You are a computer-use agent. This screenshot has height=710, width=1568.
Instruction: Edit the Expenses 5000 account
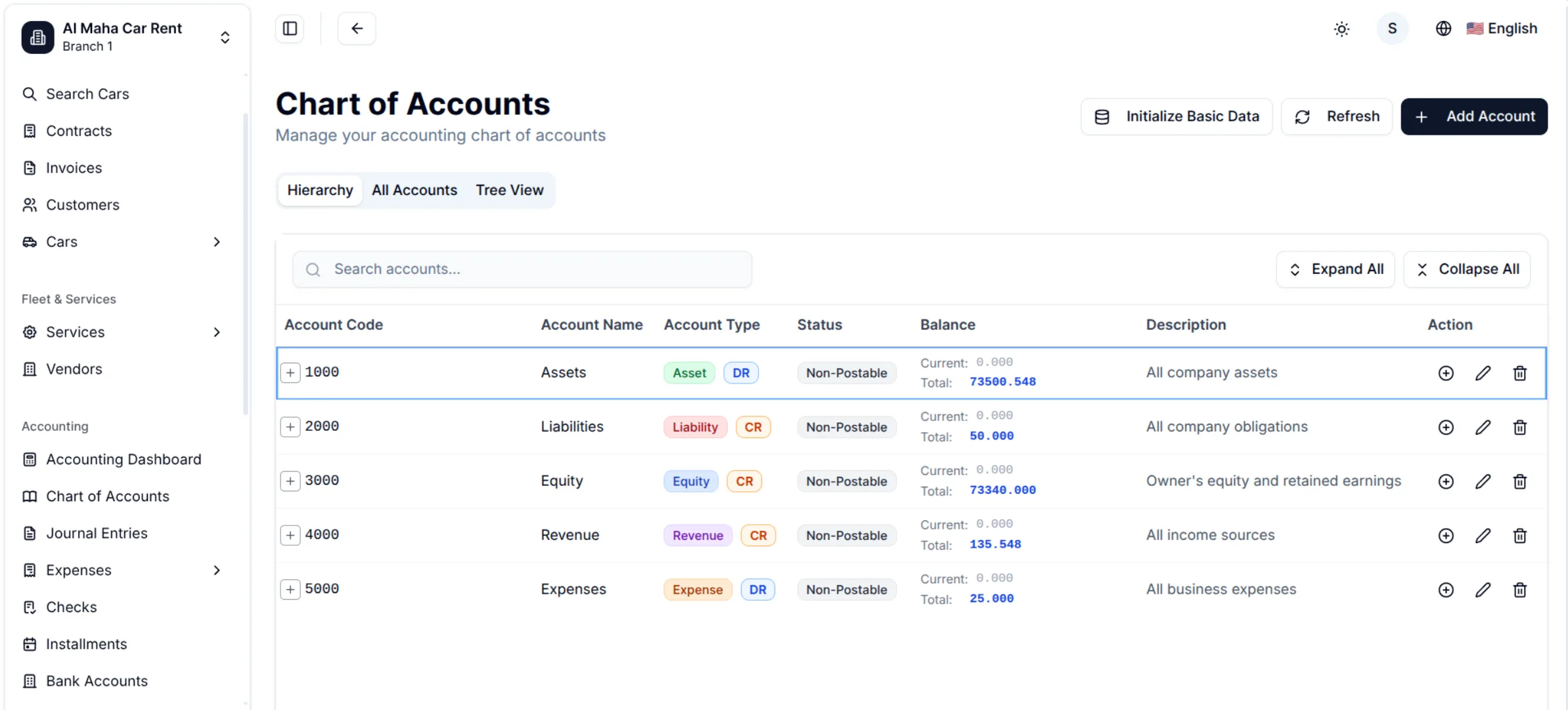pos(1483,590)
